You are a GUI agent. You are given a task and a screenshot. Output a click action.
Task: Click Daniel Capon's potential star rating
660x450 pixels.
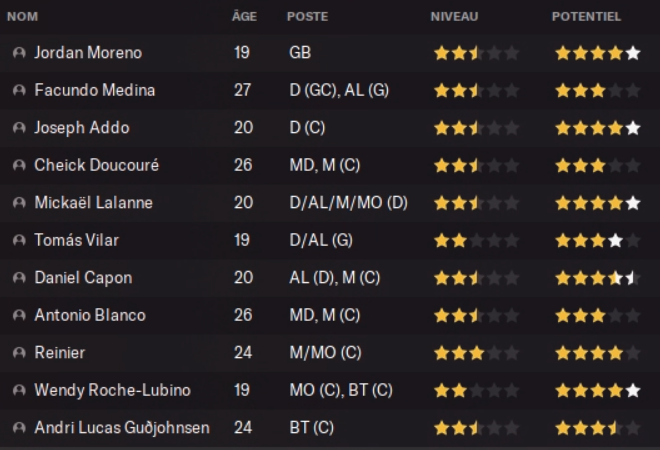pyautogui.click(x=597, y=278)
